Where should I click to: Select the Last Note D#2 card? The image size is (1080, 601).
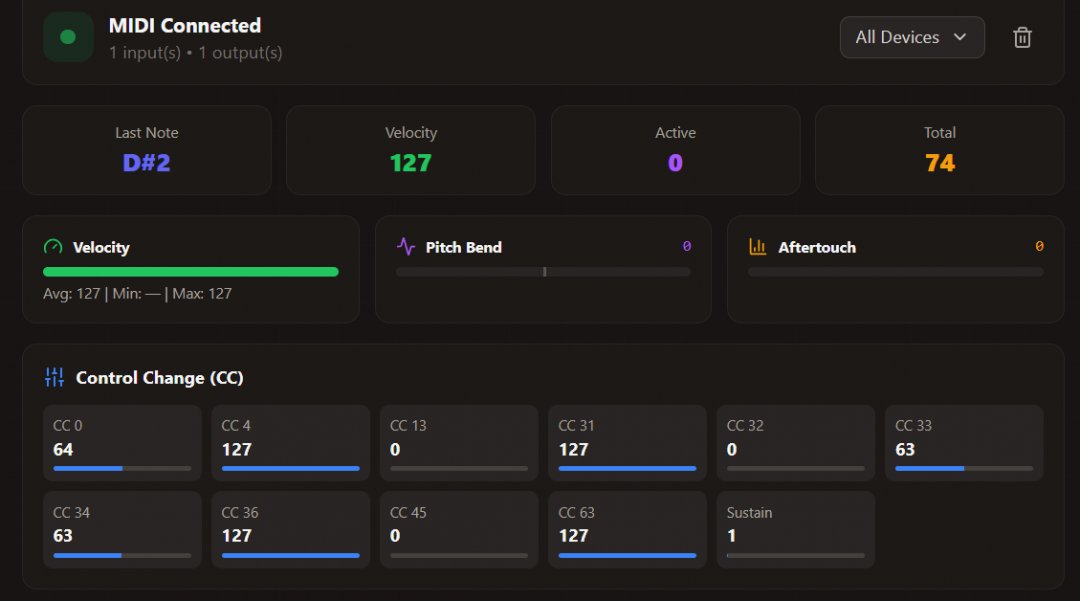pos(147,150)
